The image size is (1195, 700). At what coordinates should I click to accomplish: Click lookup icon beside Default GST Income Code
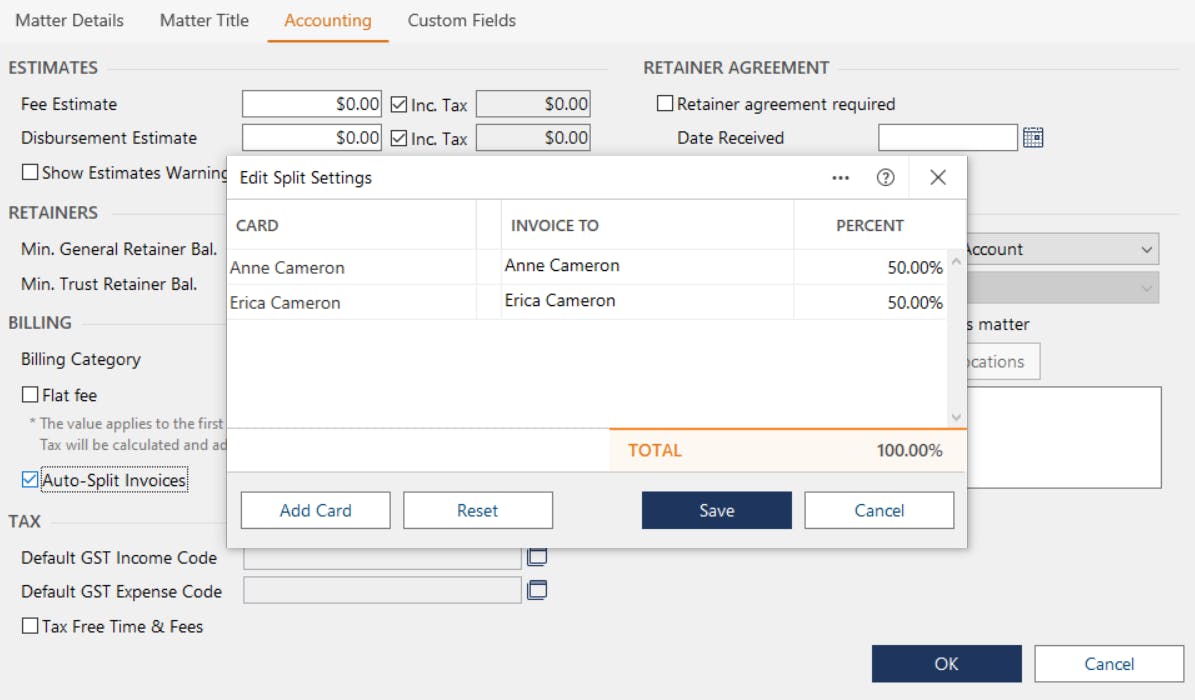pos(537,557)
